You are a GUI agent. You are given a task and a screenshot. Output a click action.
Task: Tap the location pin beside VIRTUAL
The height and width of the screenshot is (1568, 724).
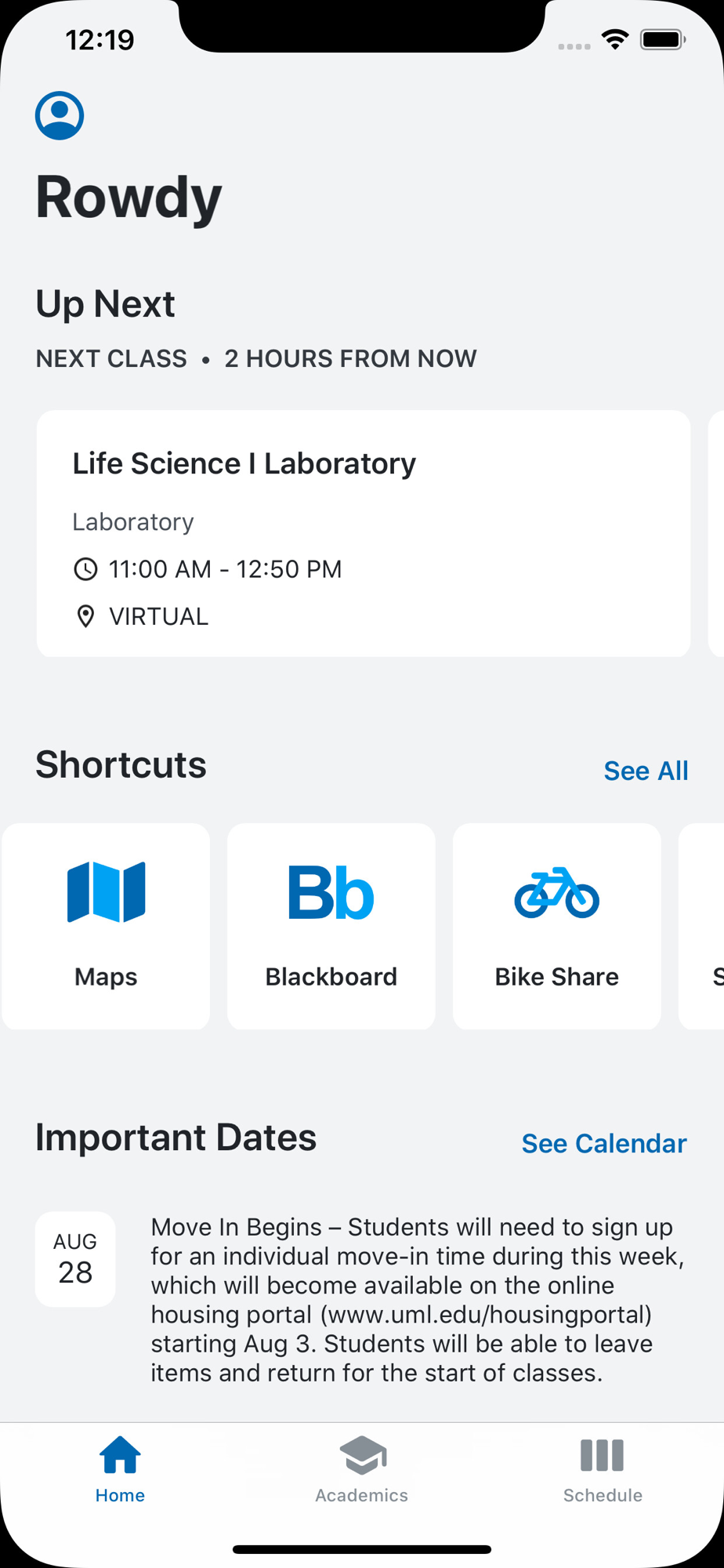pos(85,617)
